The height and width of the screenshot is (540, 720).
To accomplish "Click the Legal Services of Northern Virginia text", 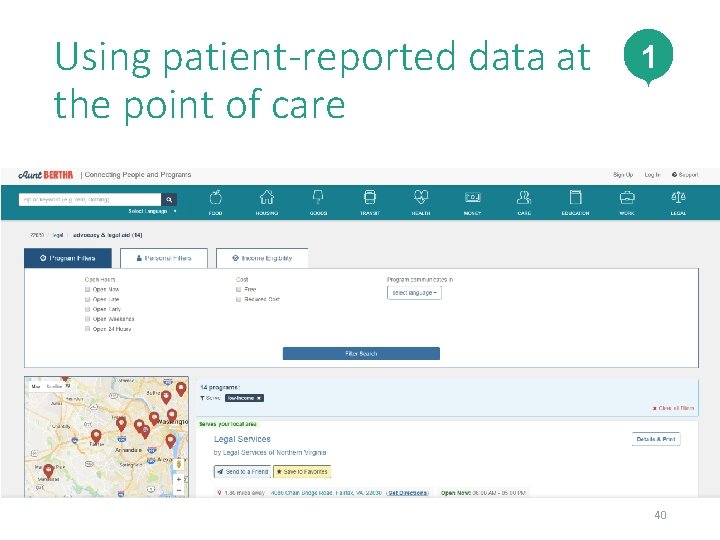I will point(275,452).
